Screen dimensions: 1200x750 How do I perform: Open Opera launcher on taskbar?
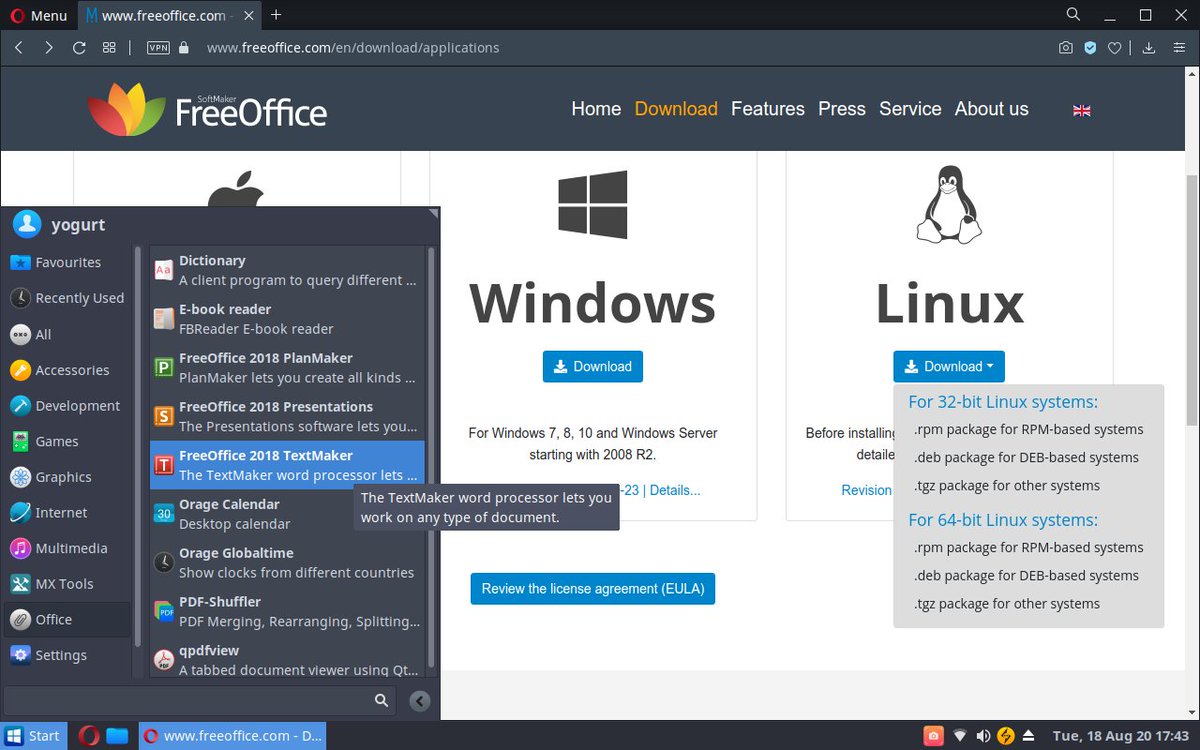(88, 736)
